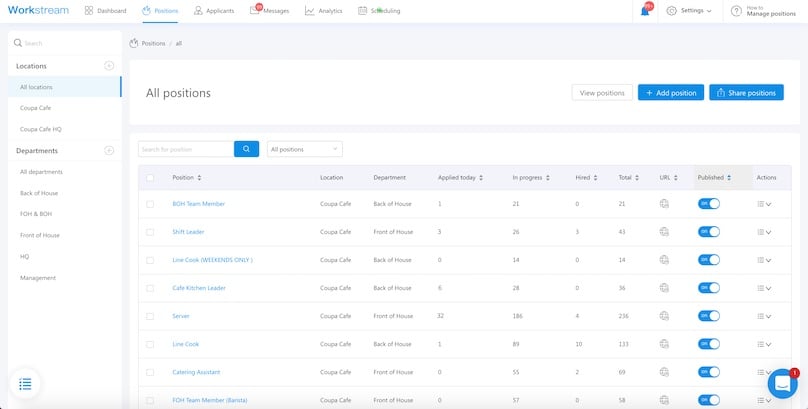Open URL globe icon for BOH Team Member
This screenshot has height=409, width=808.
tap(664, 204)
